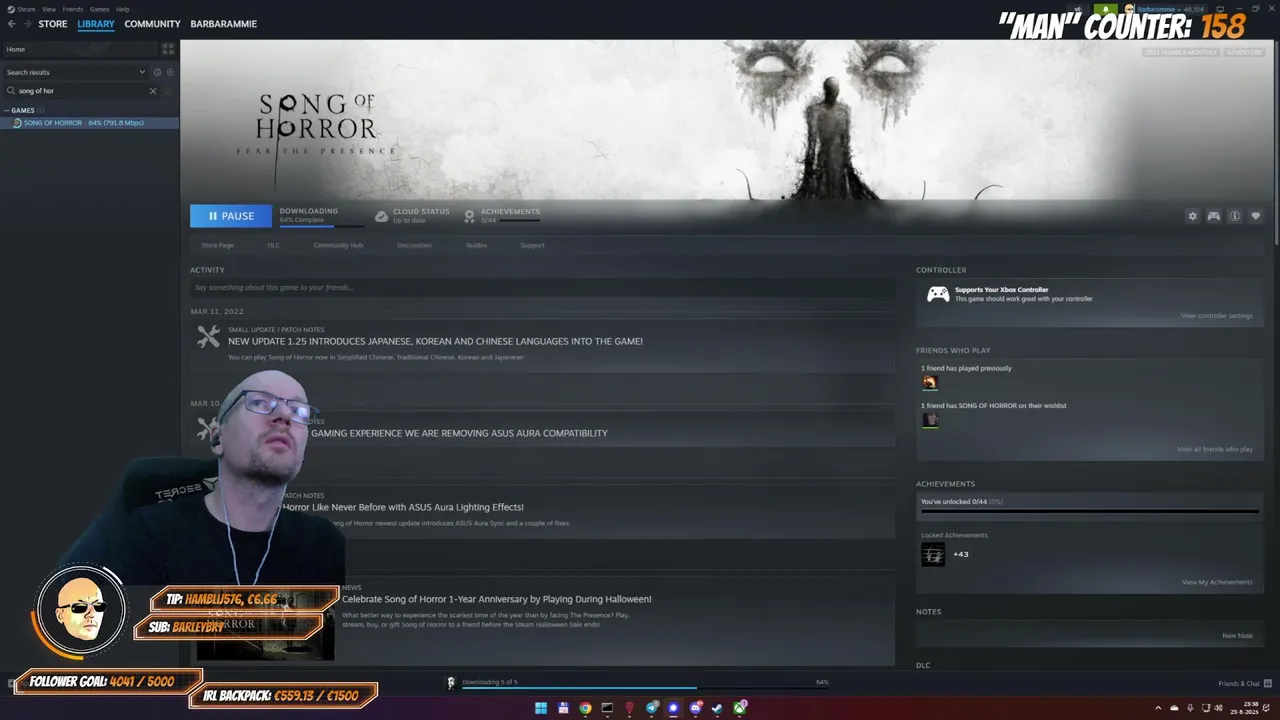Go back with the left arrow
Screen dimensions: 1280x720
12,24
